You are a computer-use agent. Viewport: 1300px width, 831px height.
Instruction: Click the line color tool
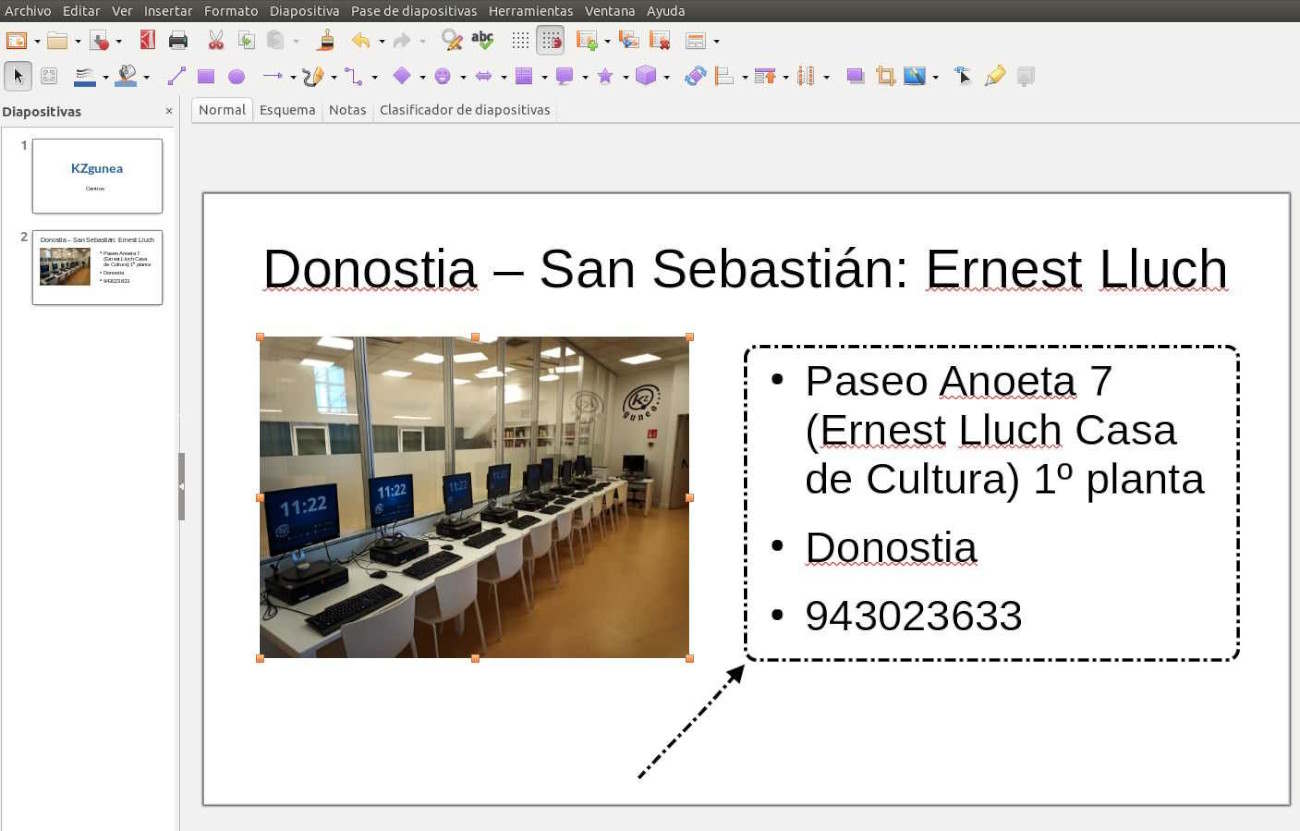pos(85,76)
